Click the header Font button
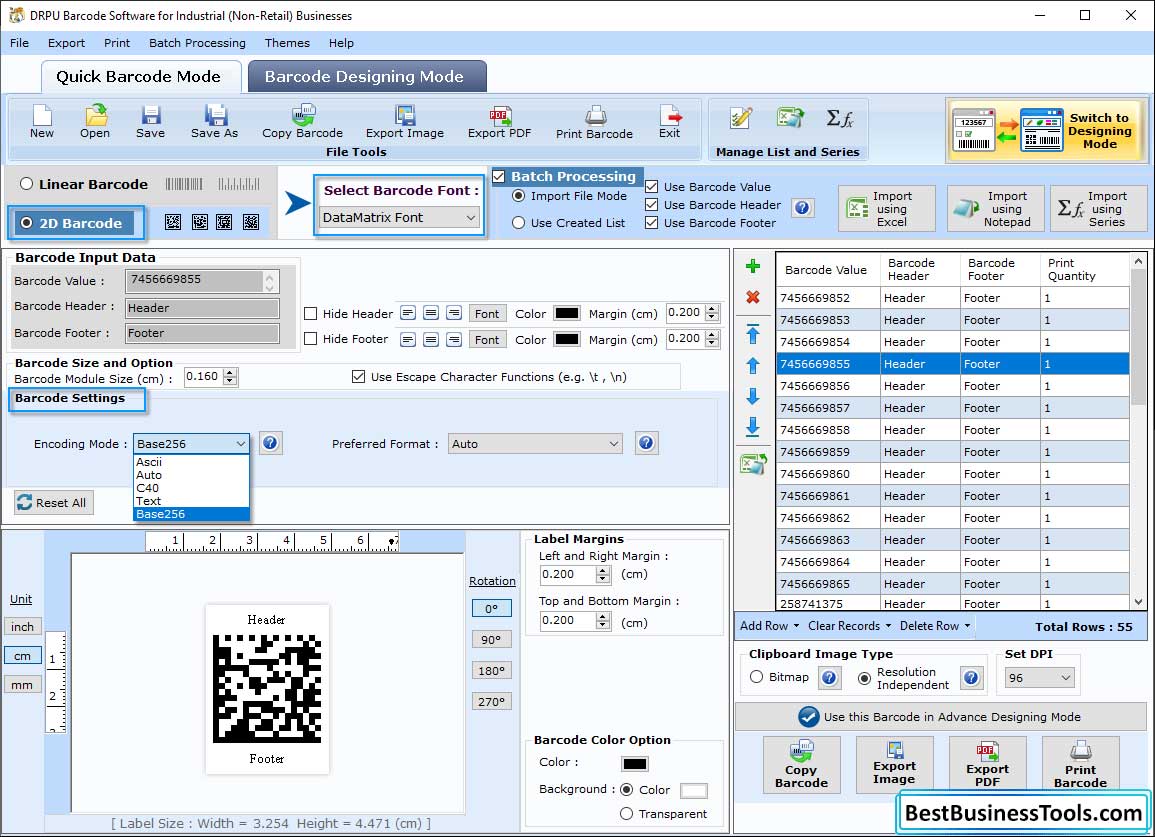This screenshot has height=837, width=1155. click(487, 314)
